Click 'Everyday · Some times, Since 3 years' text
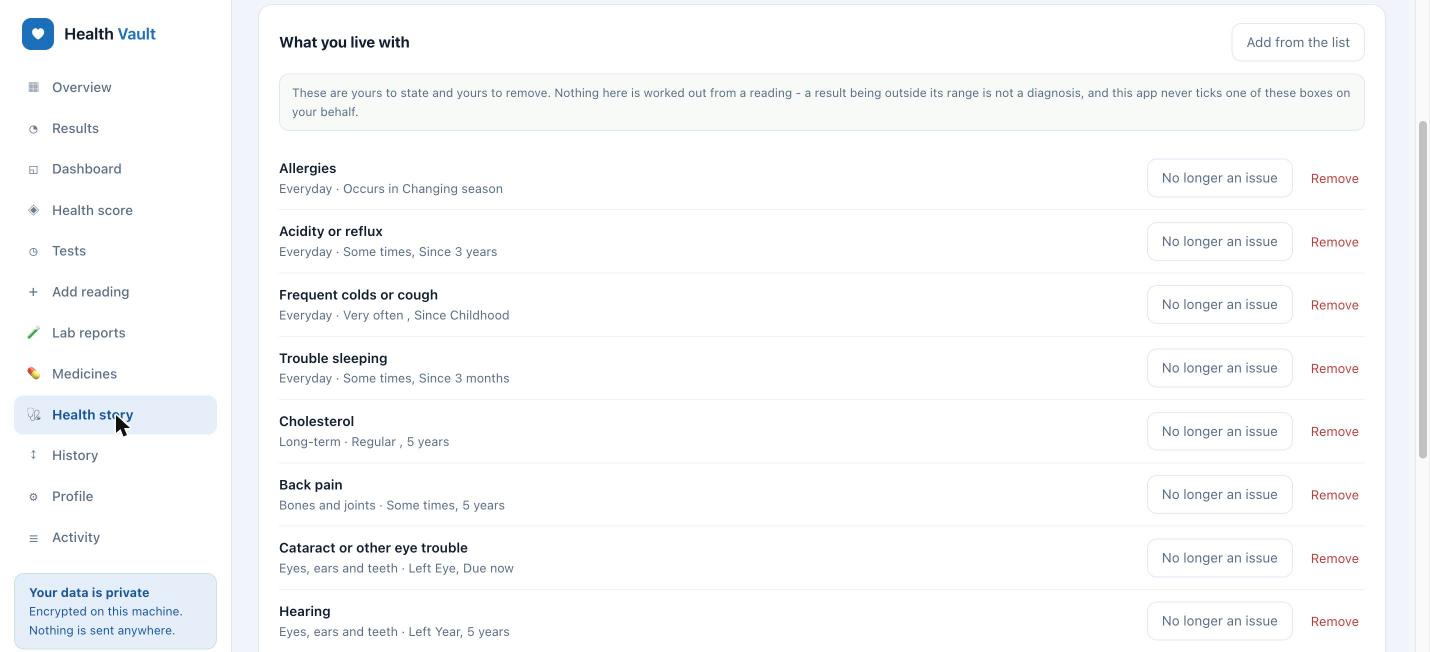The width and height of the screenshot is (1430, 652). 388,252
